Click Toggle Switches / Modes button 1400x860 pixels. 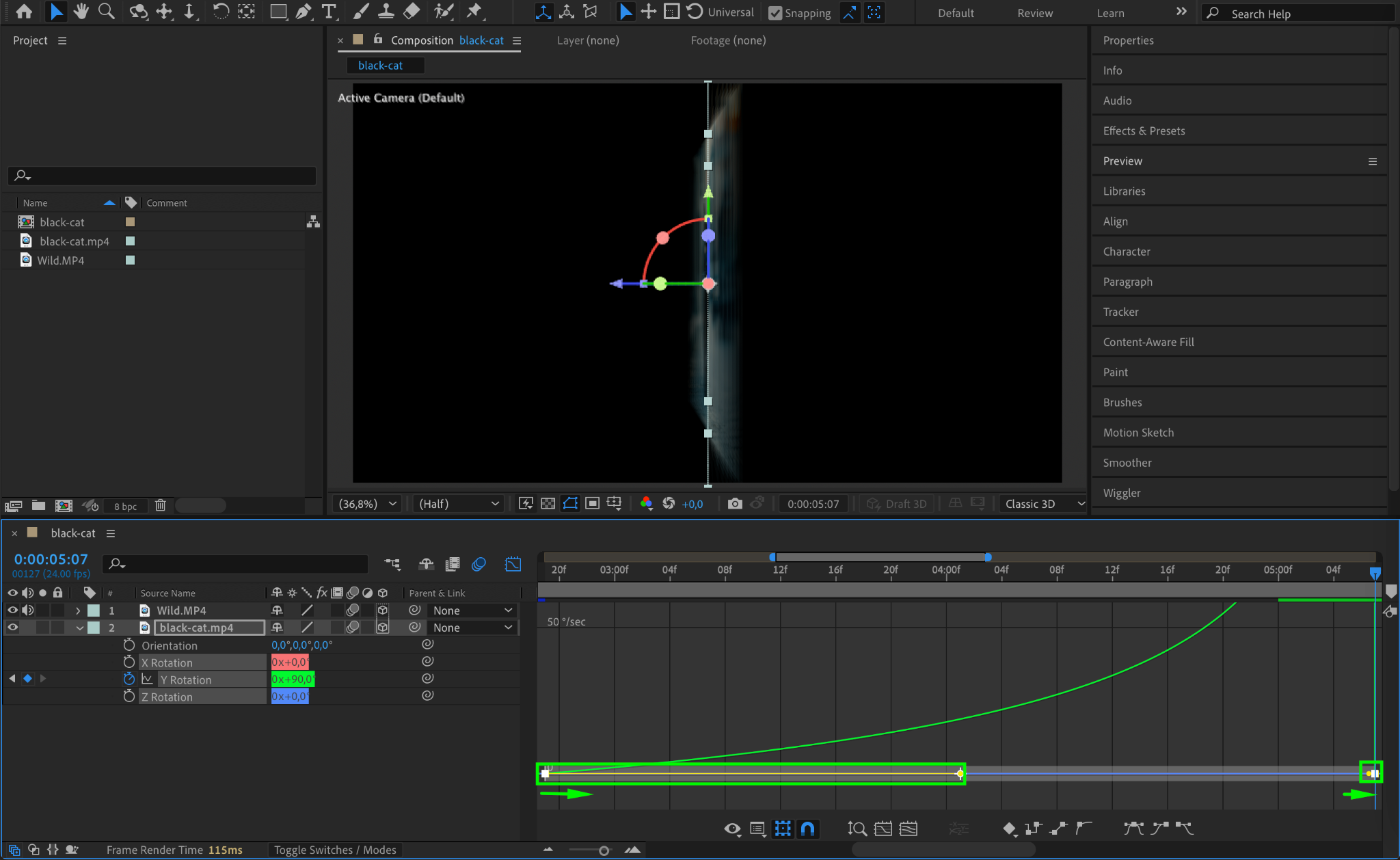click(x=335, y=850)
